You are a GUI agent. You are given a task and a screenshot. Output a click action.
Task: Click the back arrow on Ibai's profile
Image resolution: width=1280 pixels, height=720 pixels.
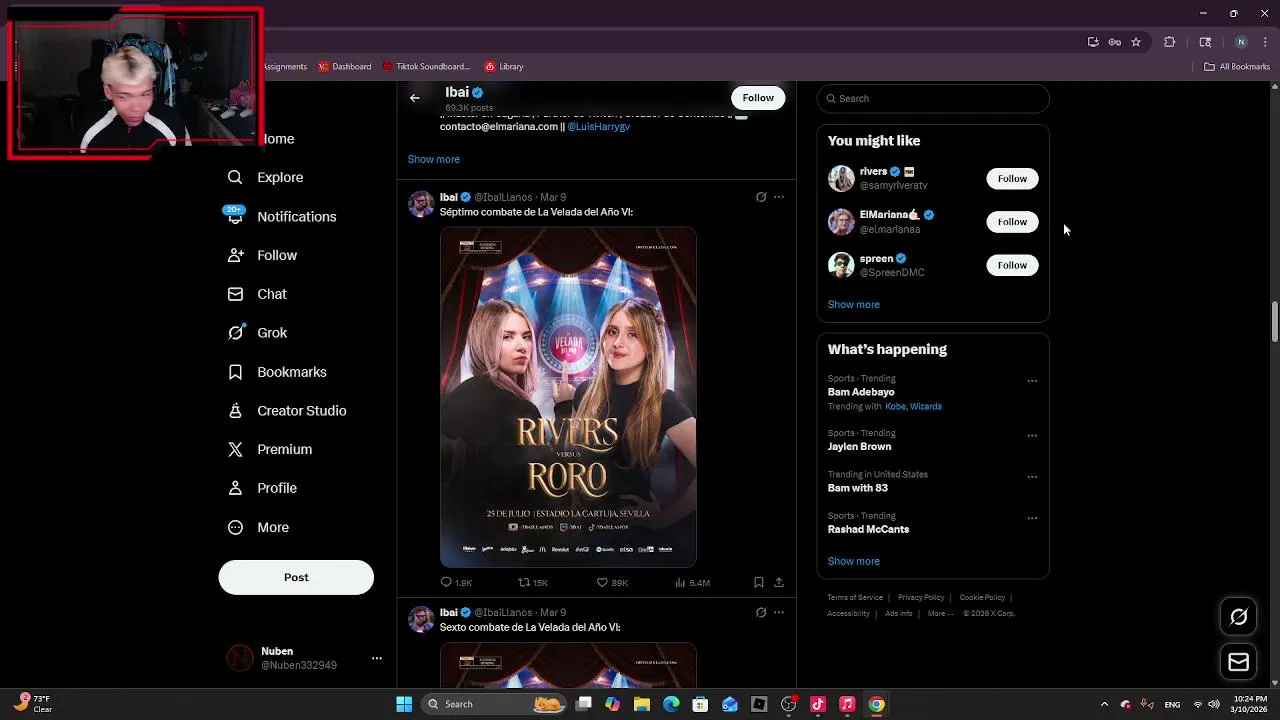coord(415,98)
